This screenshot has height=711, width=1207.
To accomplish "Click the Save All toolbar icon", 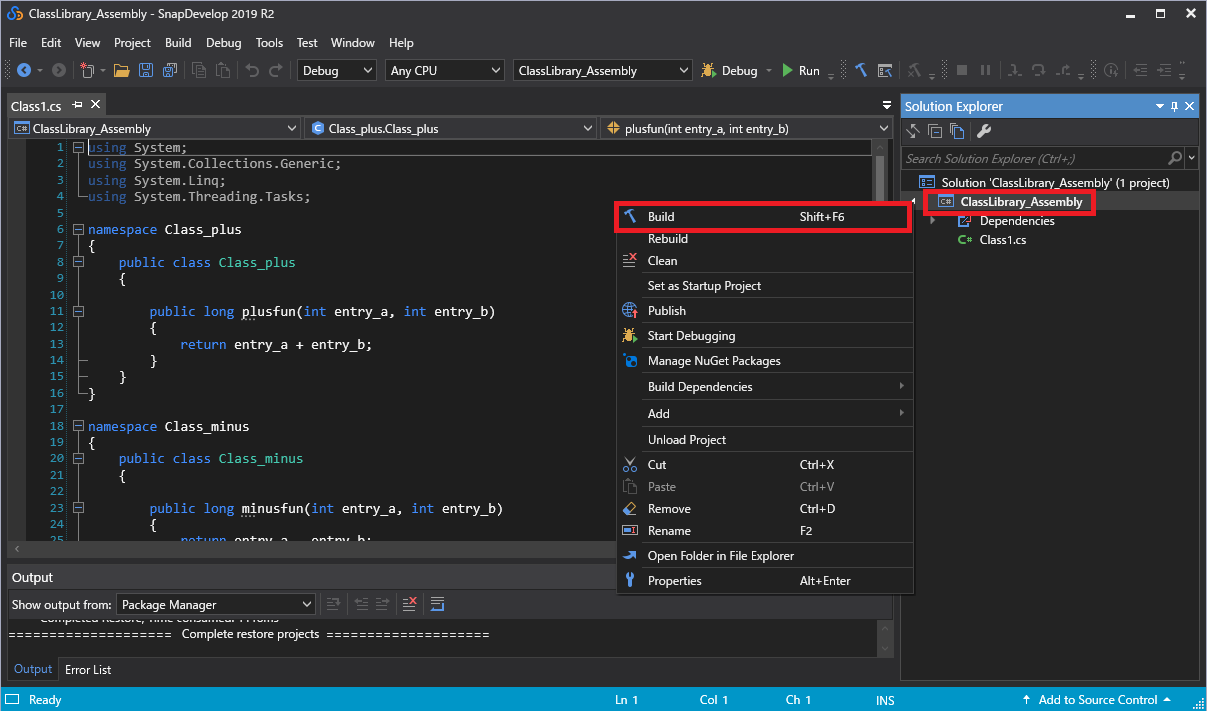I will point(170,71).
